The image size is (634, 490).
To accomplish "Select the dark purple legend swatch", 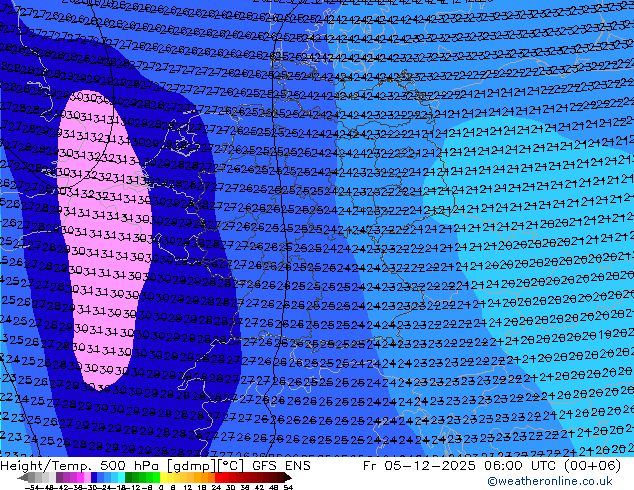I will (x=59, y=477).
